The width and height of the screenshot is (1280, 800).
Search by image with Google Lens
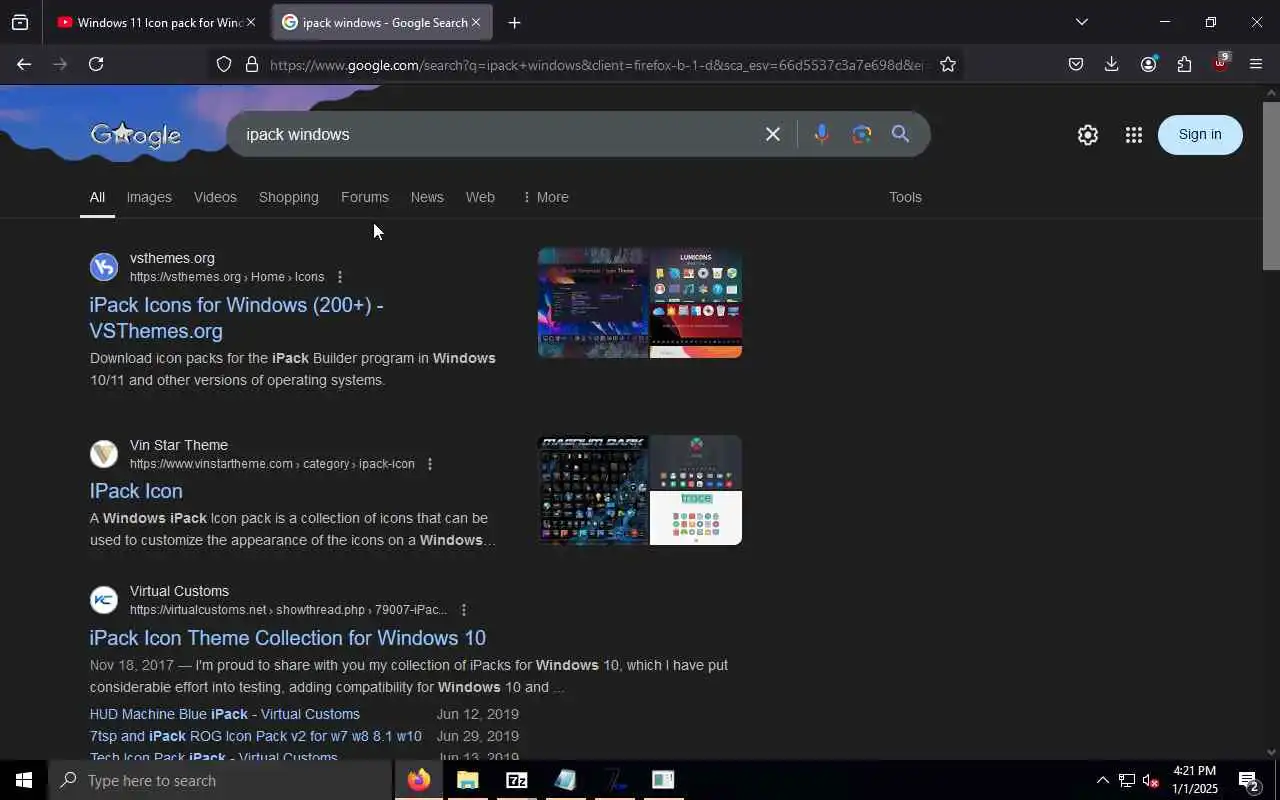click(862, 134)
